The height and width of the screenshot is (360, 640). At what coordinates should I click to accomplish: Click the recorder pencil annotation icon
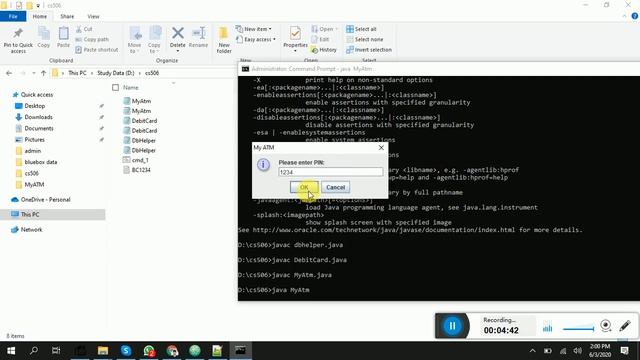[x=625, y=325]
